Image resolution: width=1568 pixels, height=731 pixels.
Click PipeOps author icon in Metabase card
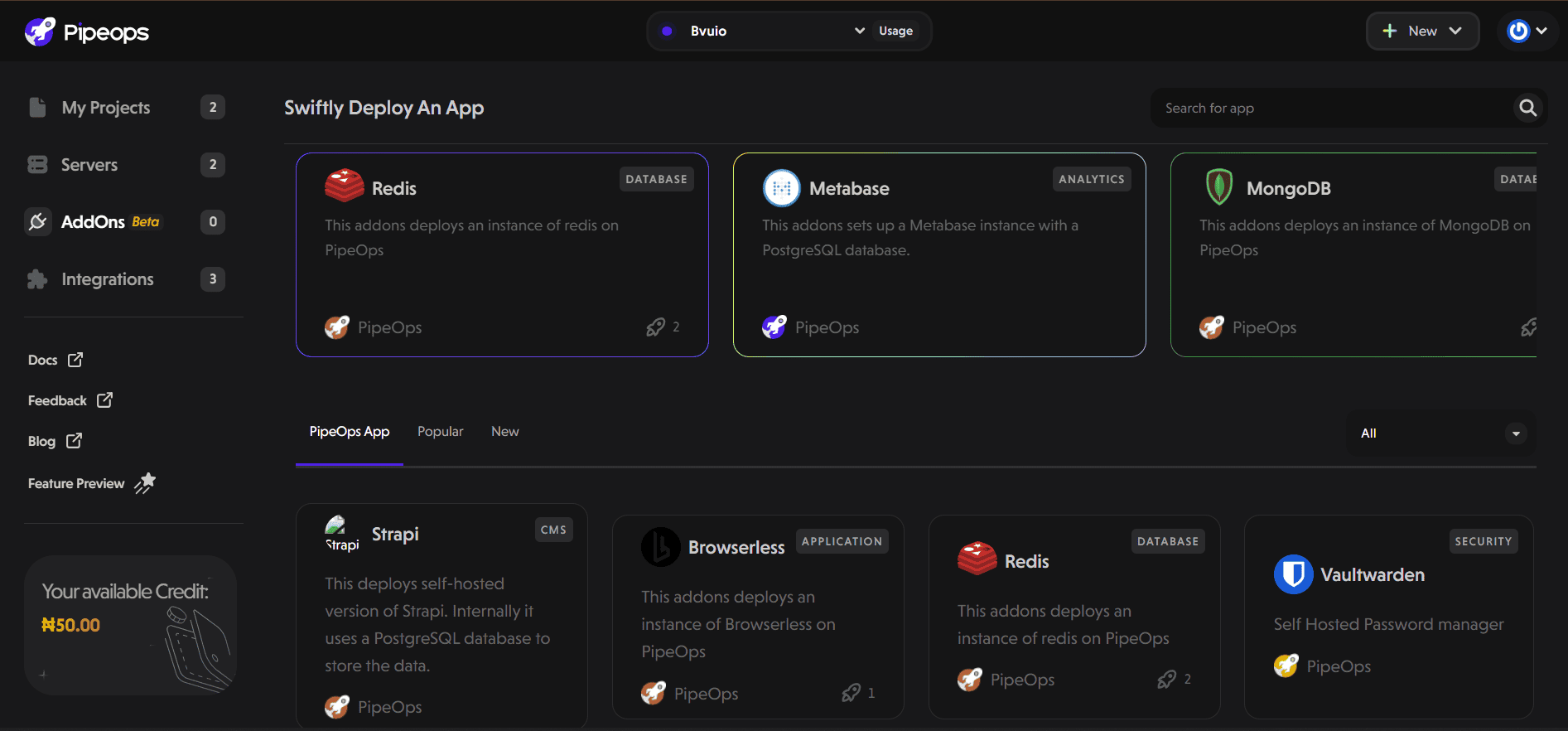click(x=774, y=327)
